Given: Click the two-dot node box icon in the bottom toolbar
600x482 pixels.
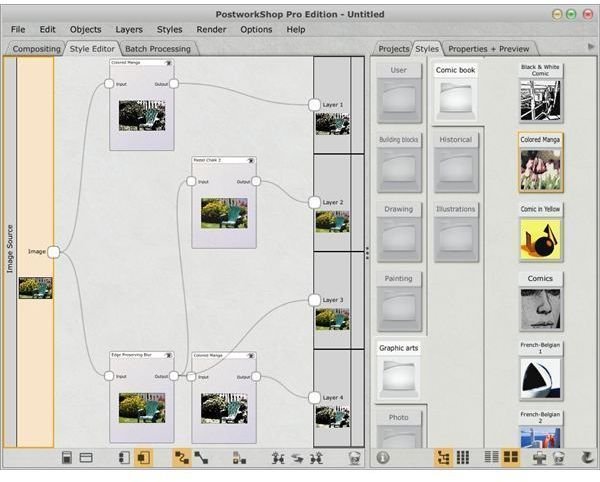Looking at the screenshot, I should click(124, 458).
